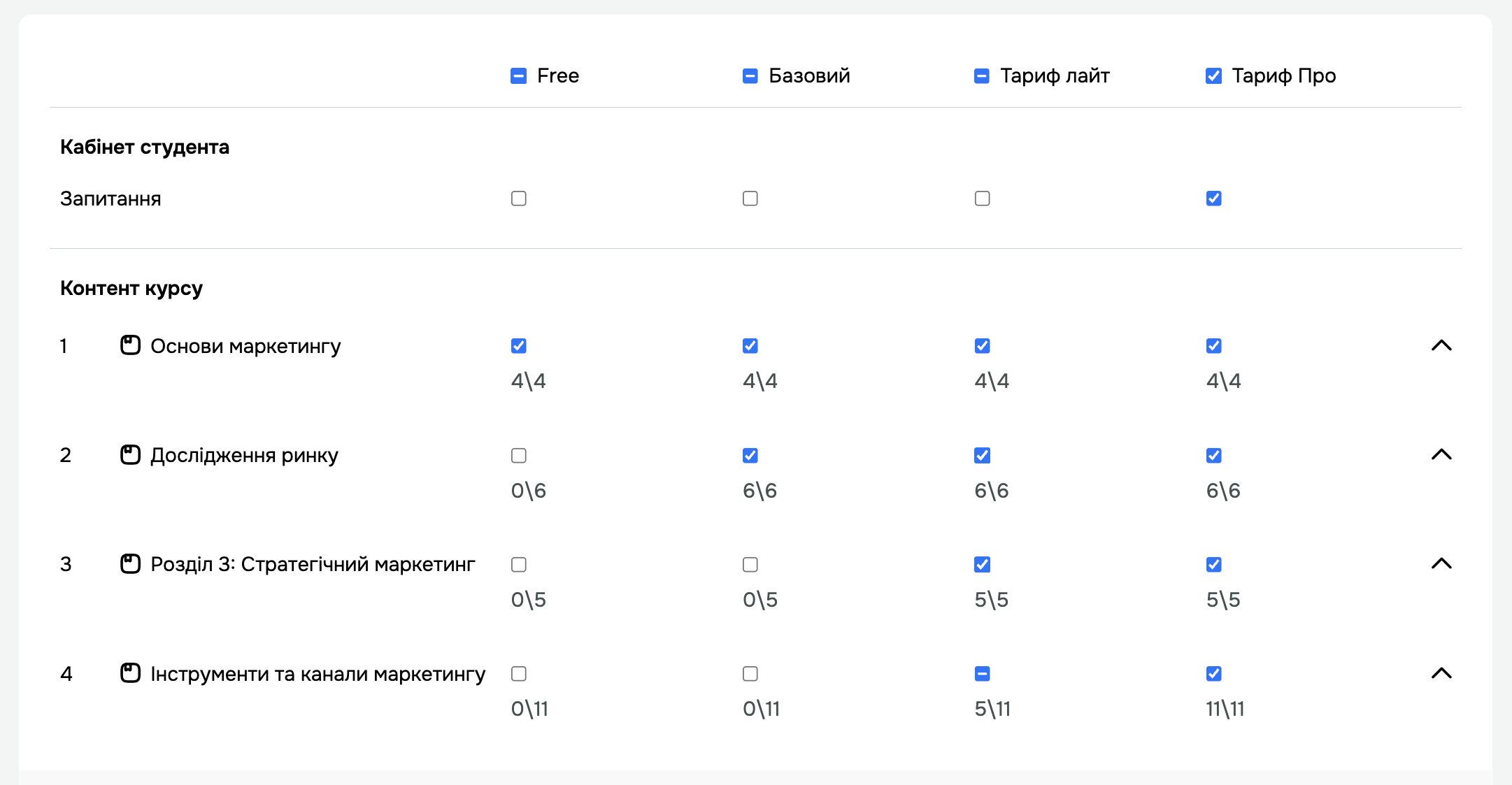This screenshot has height=785, width=1512.
Task: Toggle the Free plan header checkbox
Action: (x=518, y=75)
